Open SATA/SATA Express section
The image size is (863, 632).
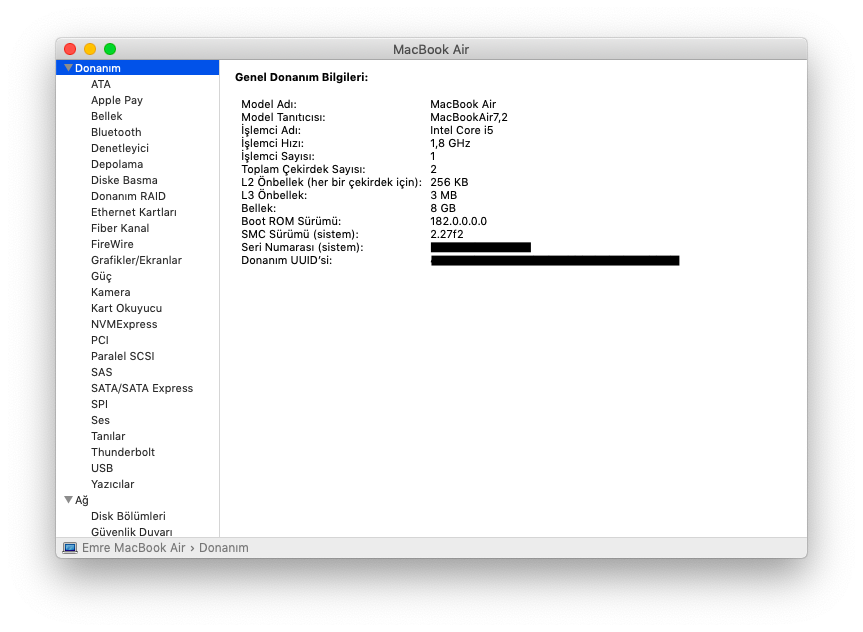coord(142,388)
